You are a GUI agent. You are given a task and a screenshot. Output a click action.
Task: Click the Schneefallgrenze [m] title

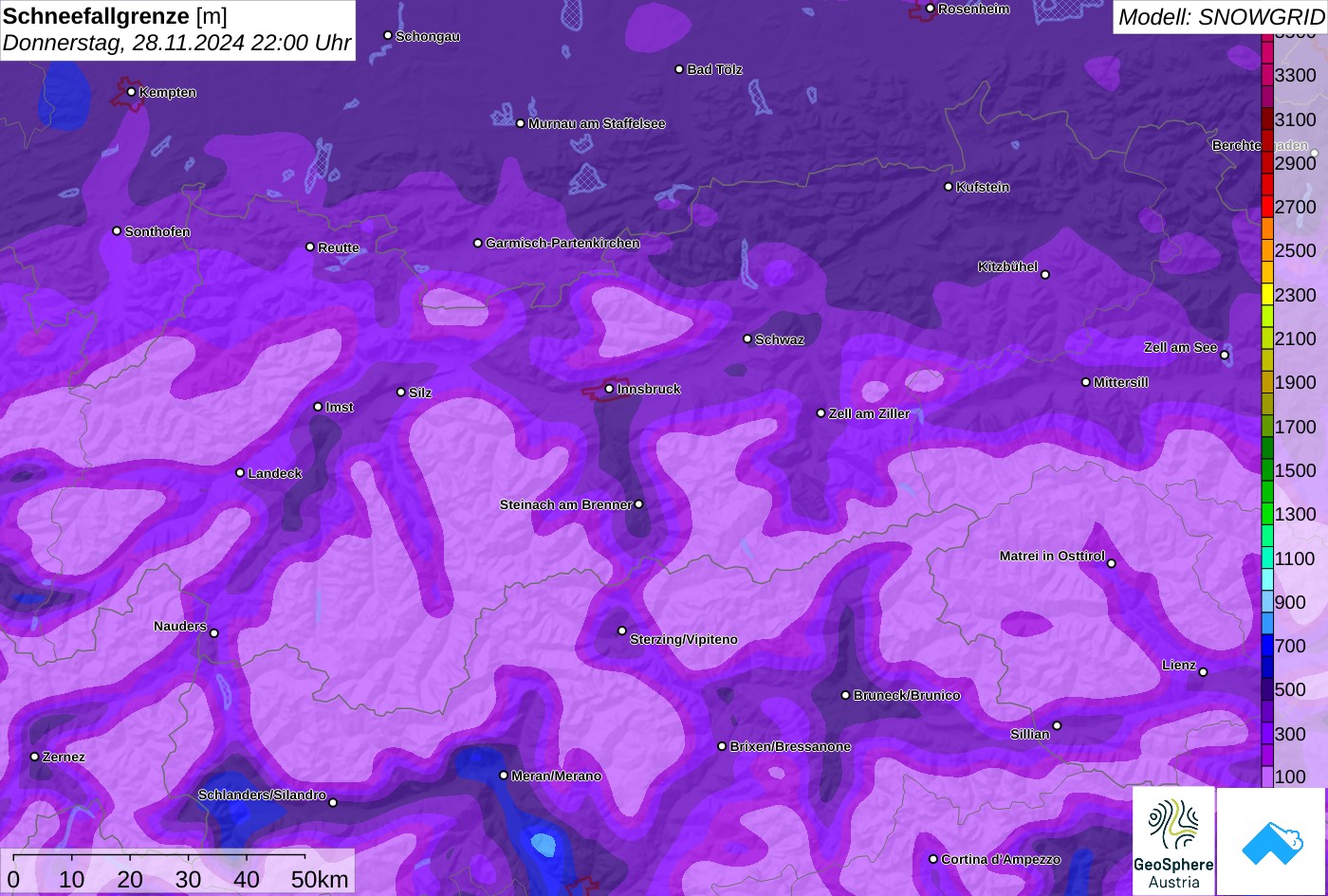(115, 15)
